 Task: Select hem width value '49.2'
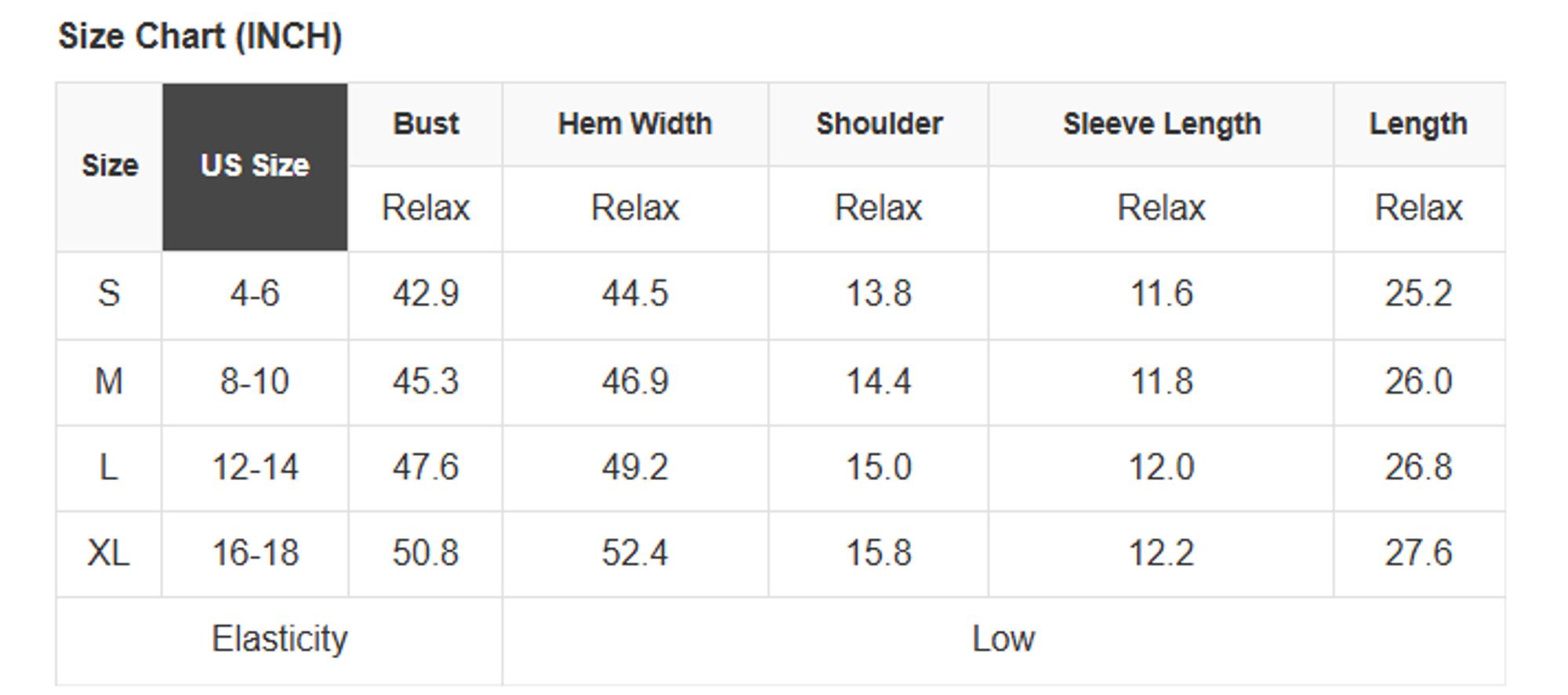[635, 468]
